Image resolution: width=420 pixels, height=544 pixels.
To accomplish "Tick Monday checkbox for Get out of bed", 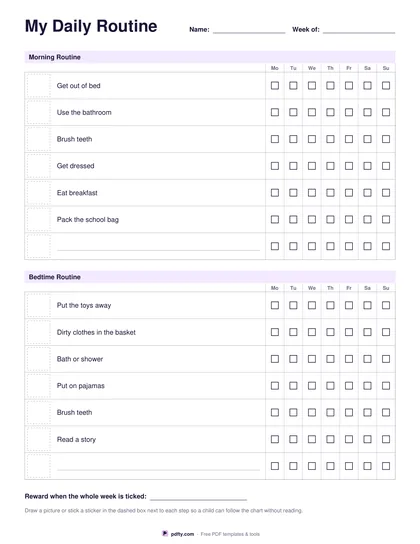I will pos(275,85).
